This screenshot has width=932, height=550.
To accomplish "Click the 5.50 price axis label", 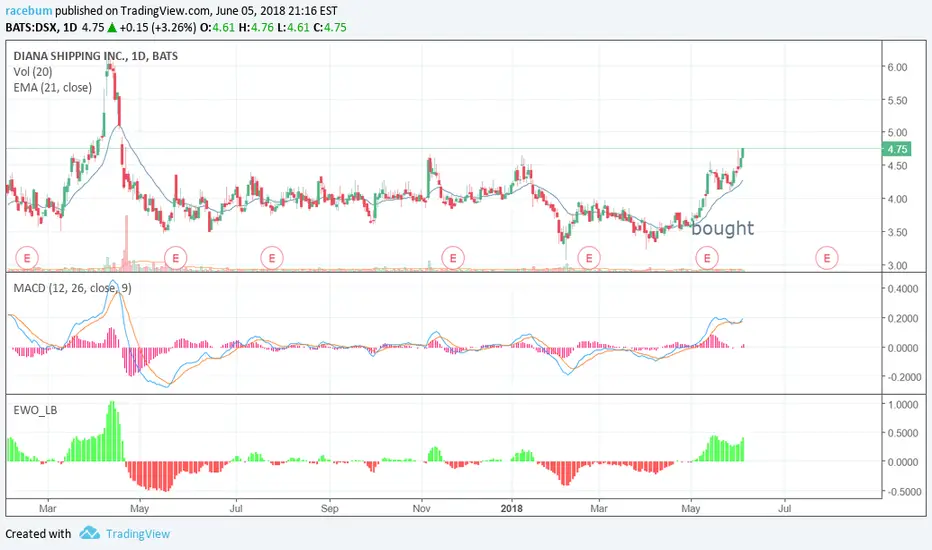I will click(x=898, y=100).
